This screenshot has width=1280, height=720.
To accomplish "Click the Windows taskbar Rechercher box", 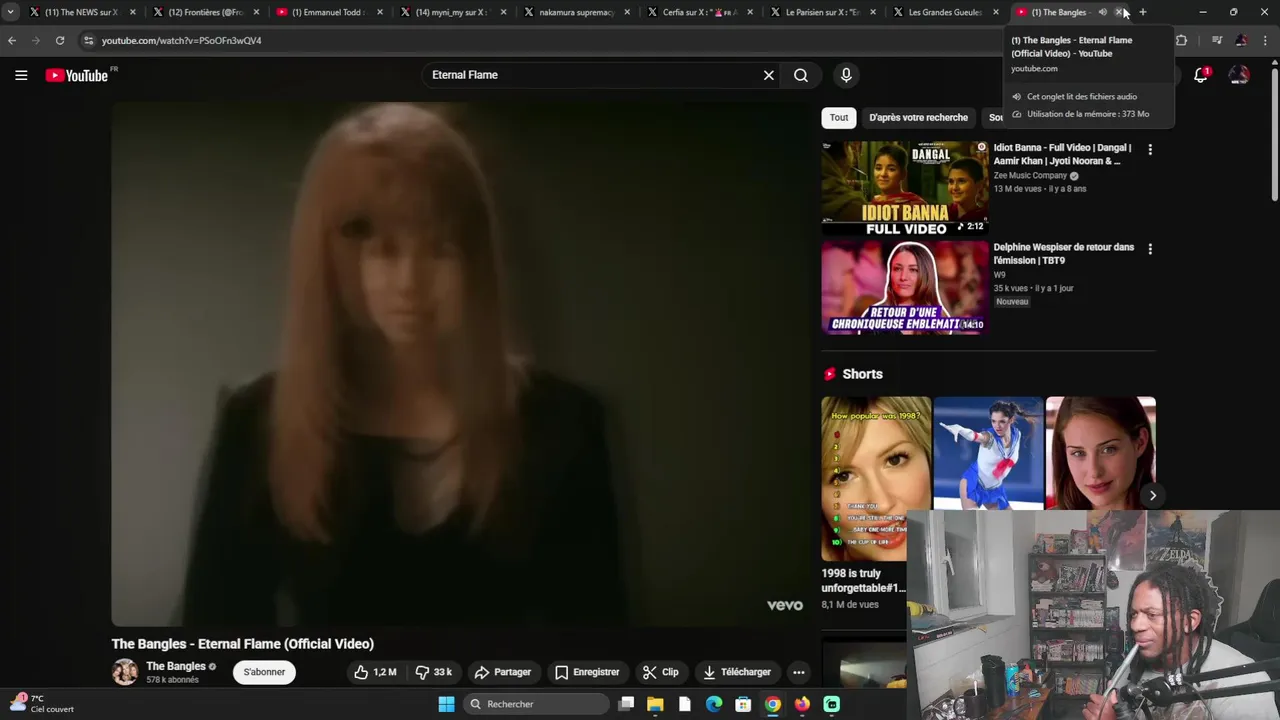I will [536, 704].
